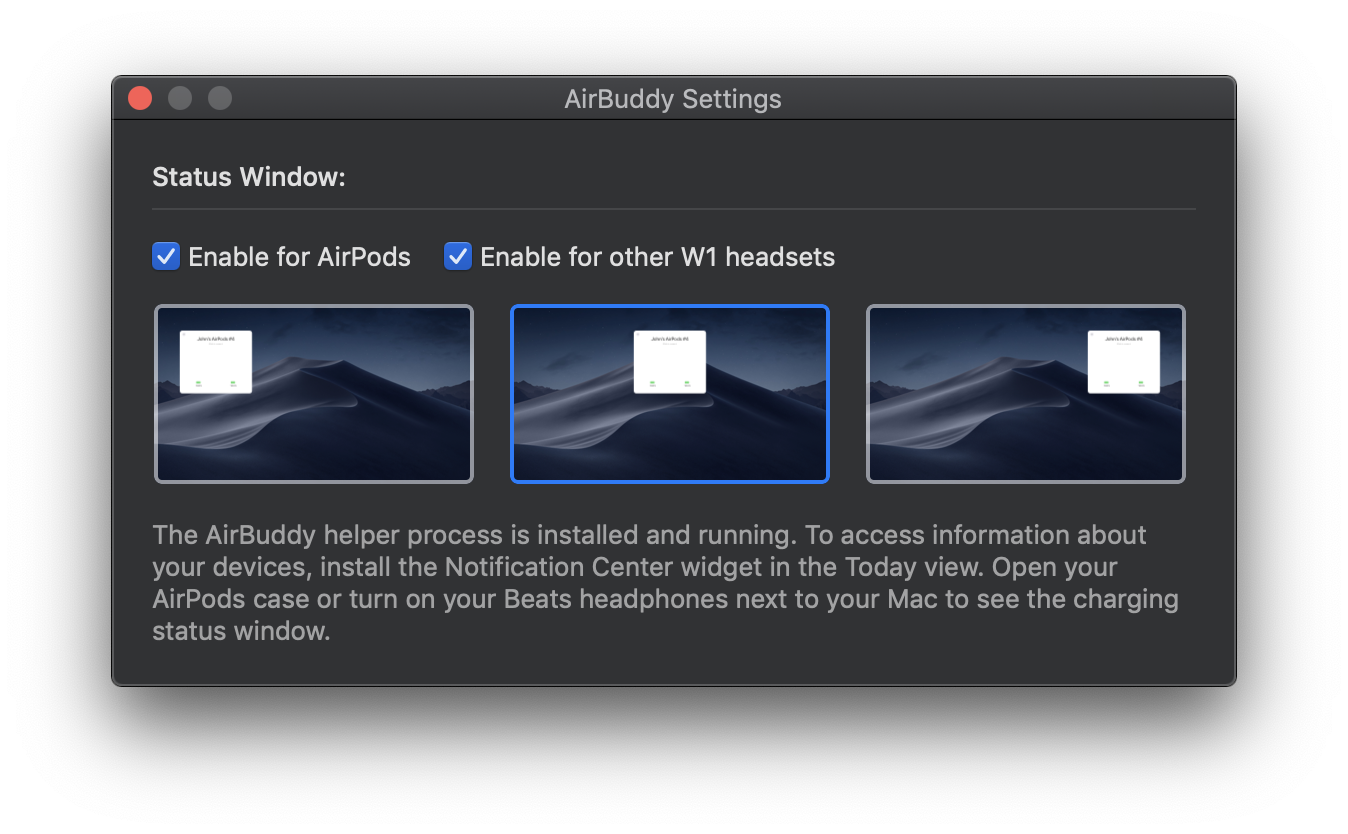Toggle "Enable for other W1 headsets" off
This screenshot has width=1348, height=834.
[x=457, y=256]
